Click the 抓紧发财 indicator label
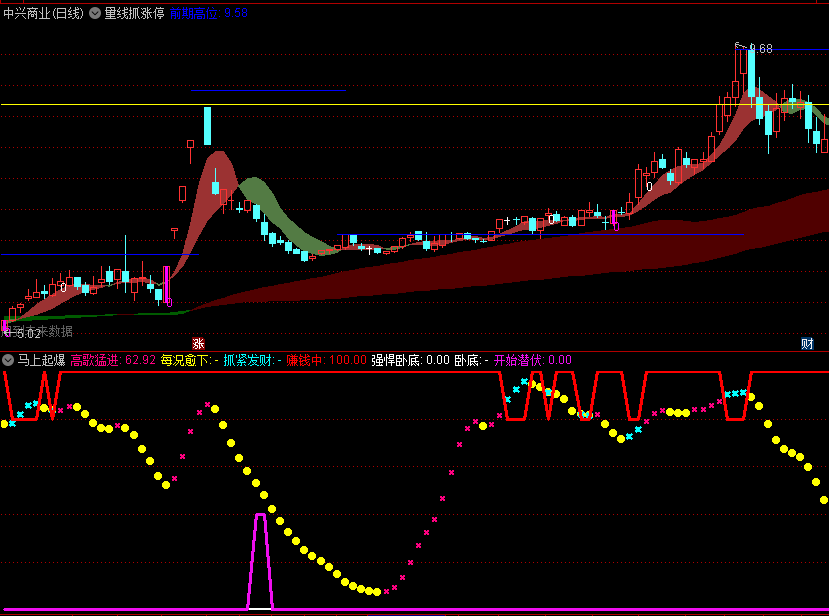Screen dimensions: 829x616 (252, 361)
